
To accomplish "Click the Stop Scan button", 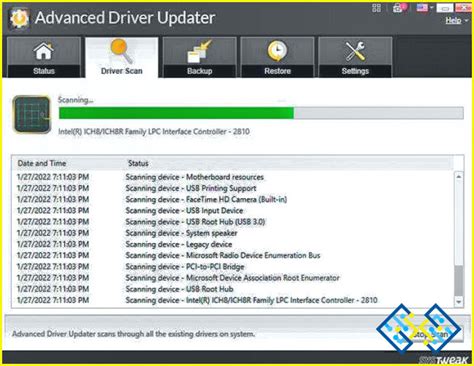I will tap(430, 334).
